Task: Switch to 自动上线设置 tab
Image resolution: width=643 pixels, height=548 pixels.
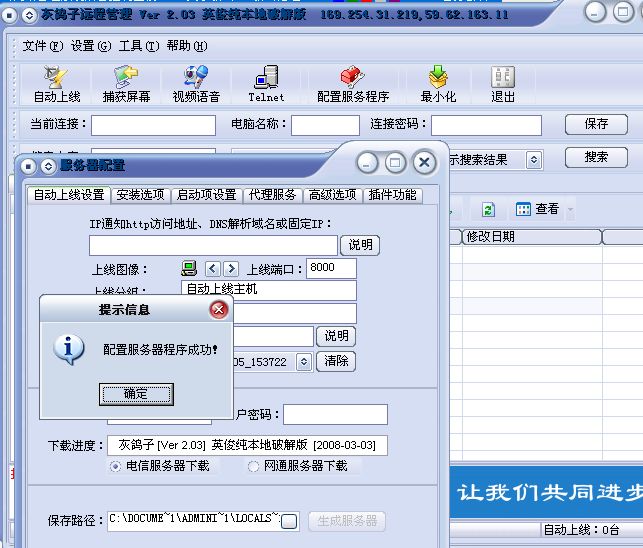Action: (69, 195)
